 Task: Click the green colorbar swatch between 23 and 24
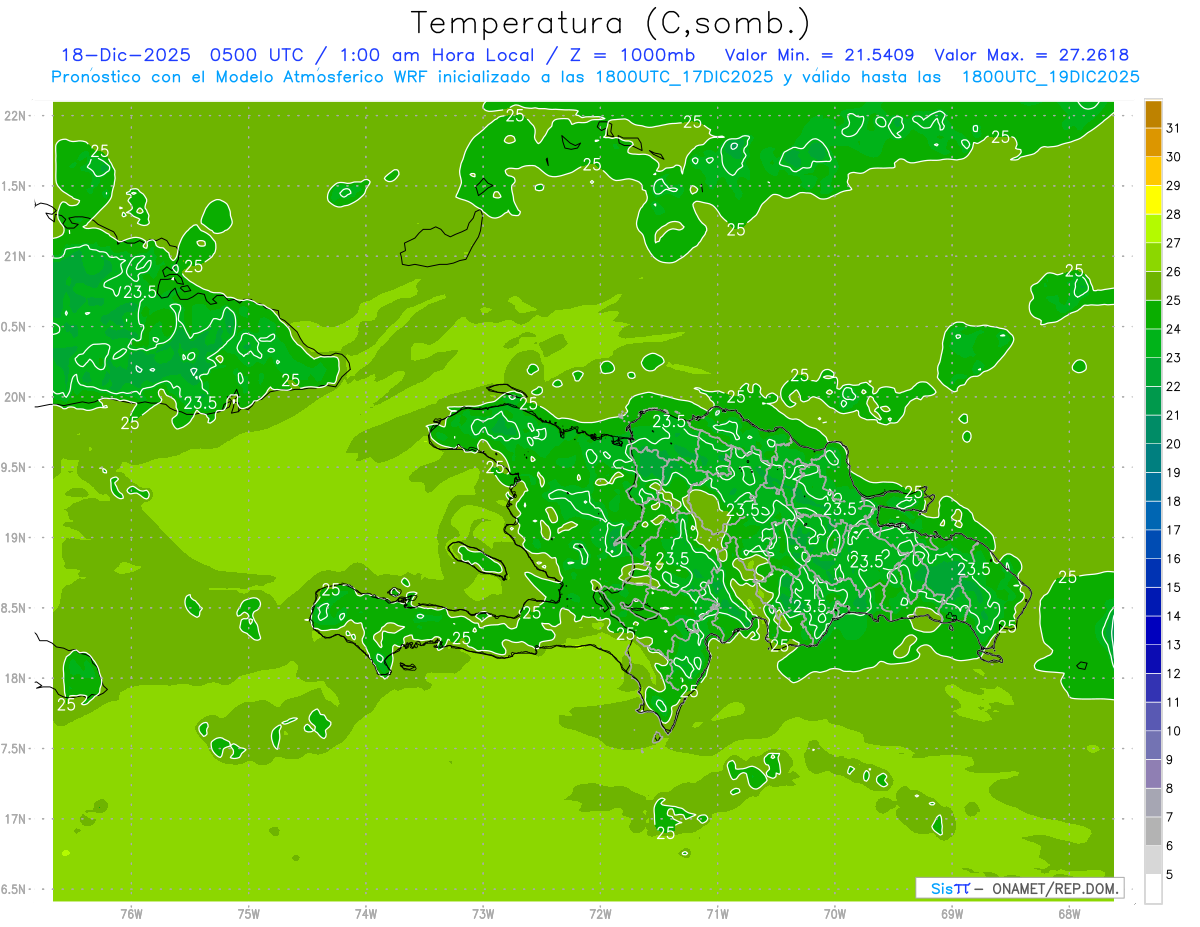click(1153, 344)
